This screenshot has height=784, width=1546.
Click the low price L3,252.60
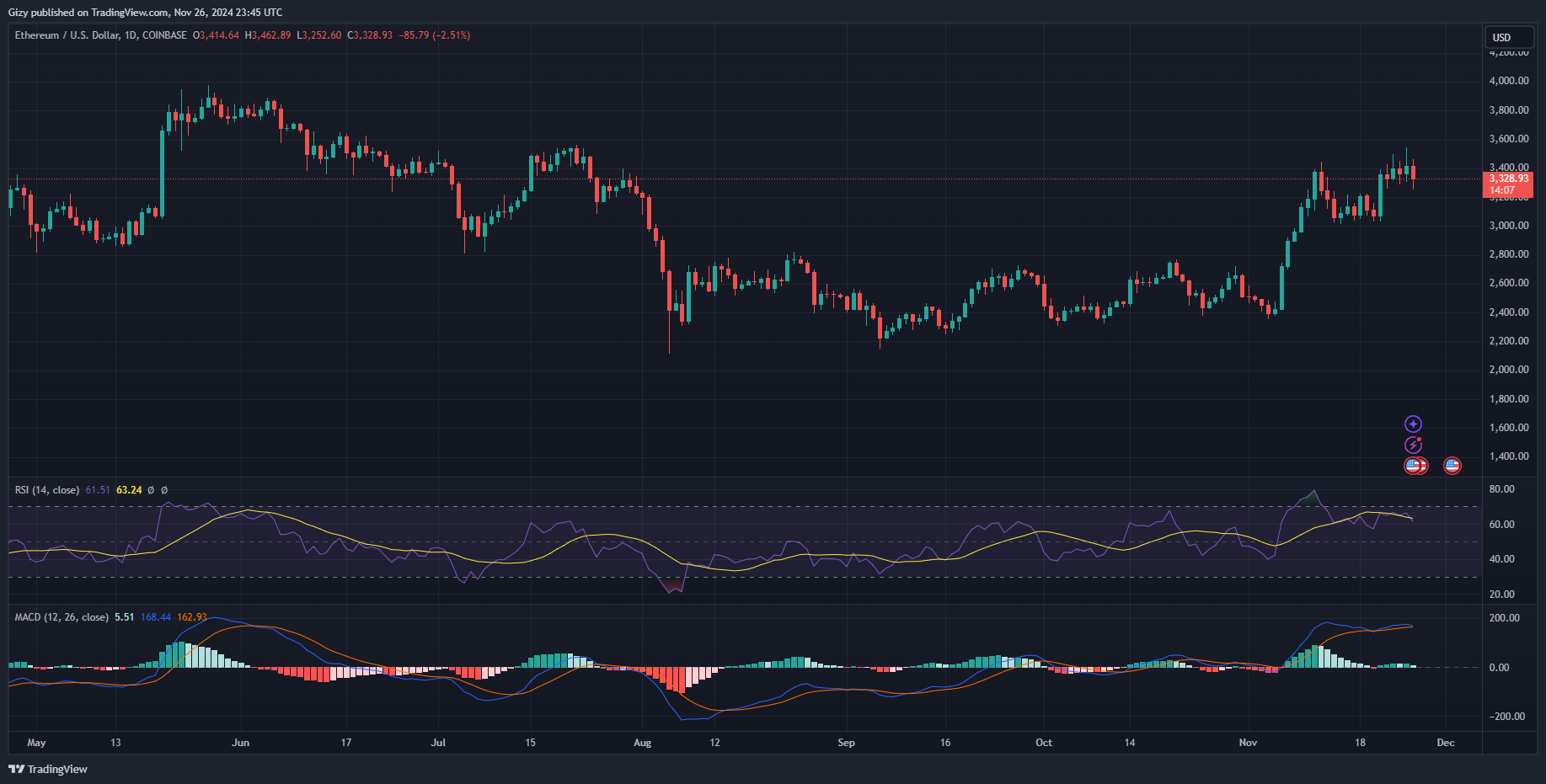(x=319, y=35)
